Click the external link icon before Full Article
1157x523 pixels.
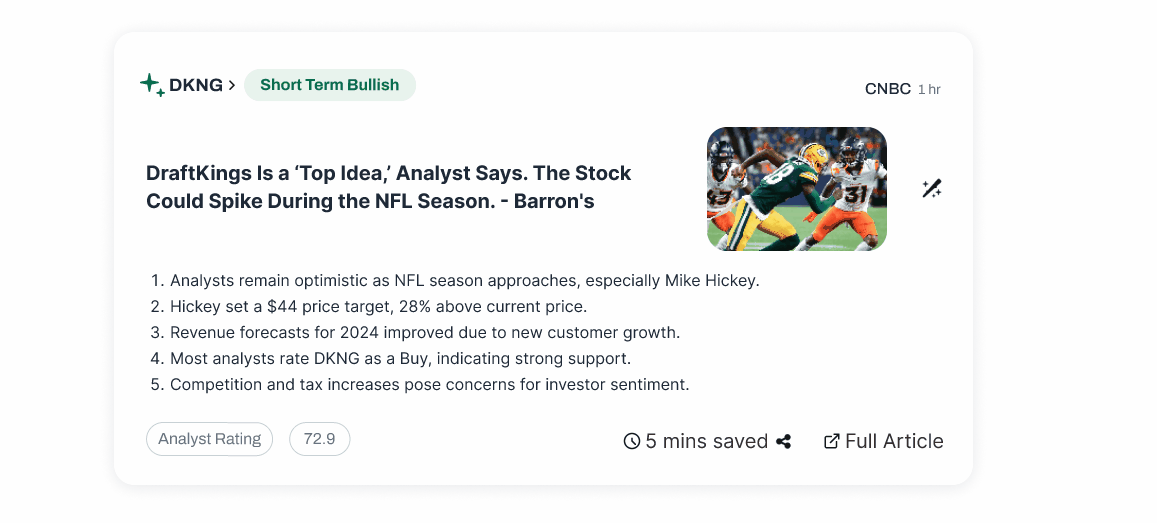[832, 441]
